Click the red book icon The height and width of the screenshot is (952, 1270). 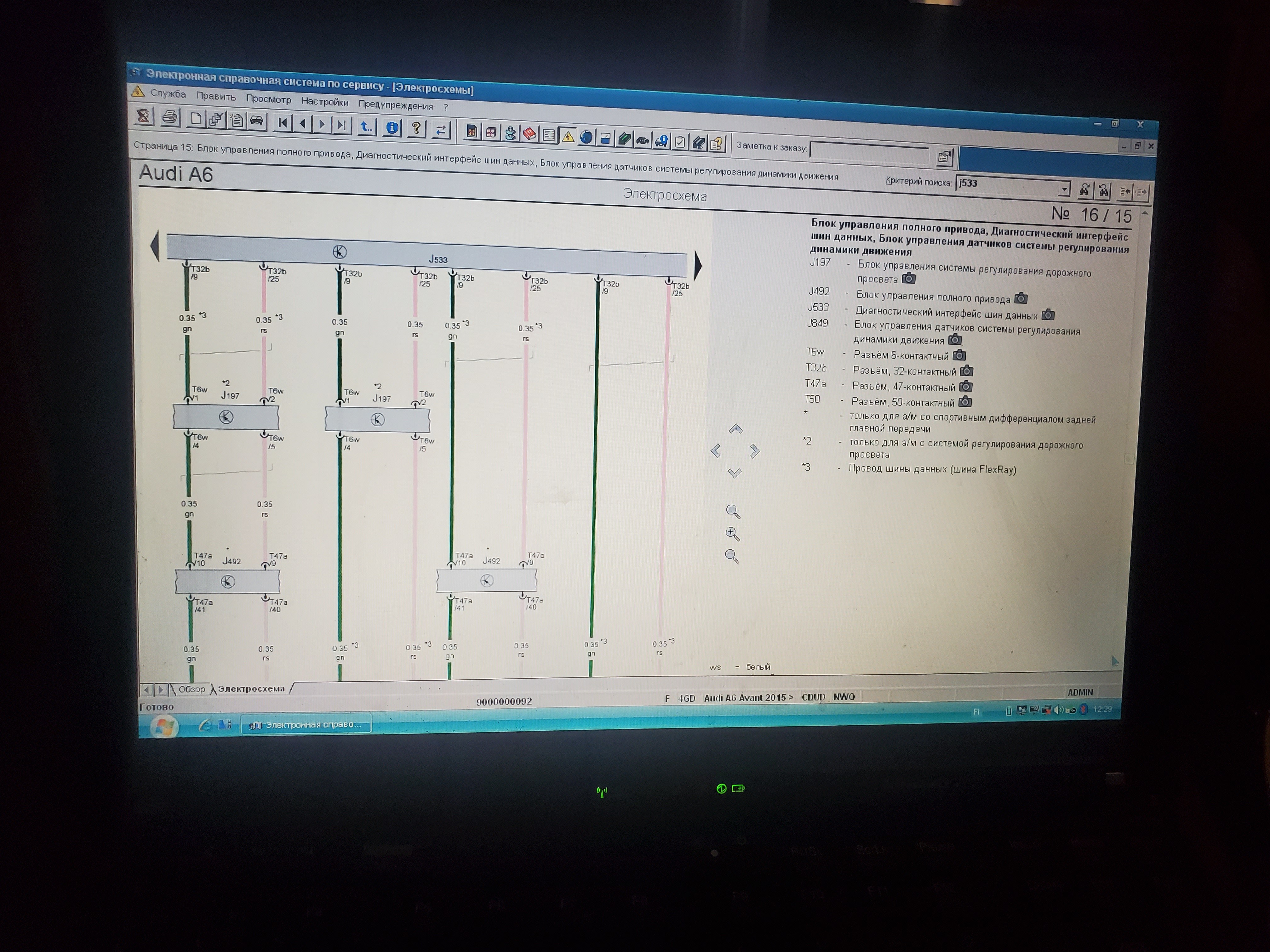[529, 134]
